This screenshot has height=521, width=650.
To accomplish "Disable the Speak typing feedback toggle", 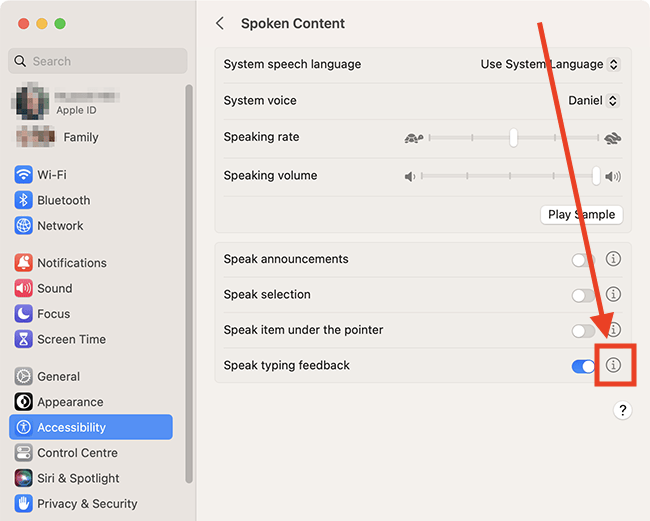I will click(583, 366).
